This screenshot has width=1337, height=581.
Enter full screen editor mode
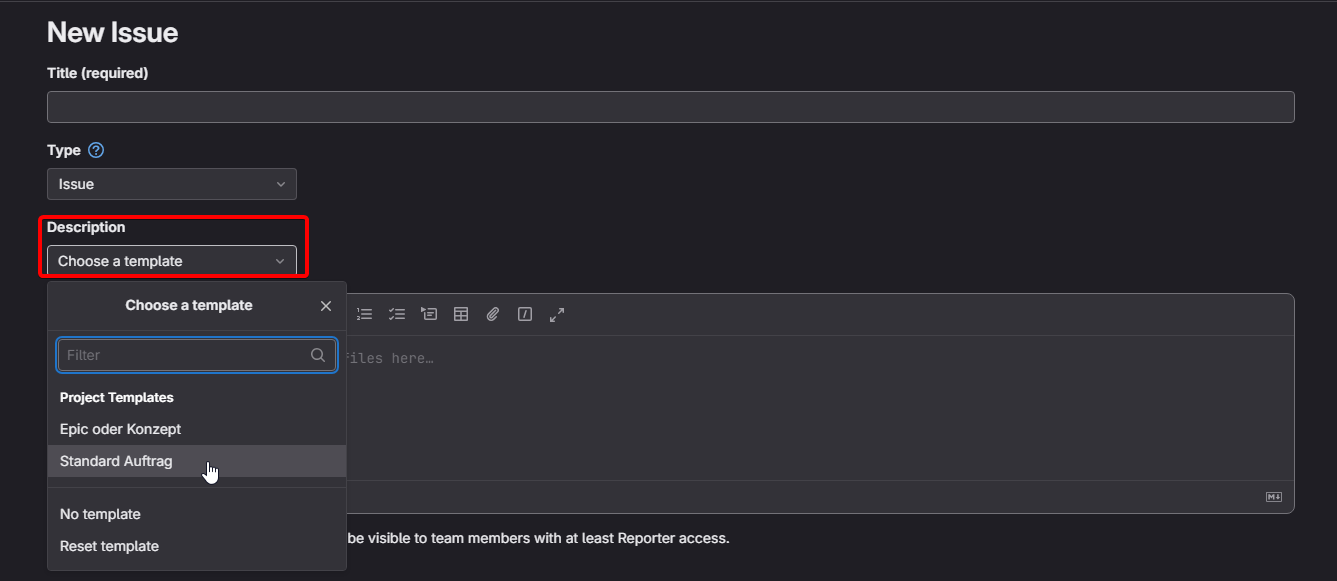(557, 314)
